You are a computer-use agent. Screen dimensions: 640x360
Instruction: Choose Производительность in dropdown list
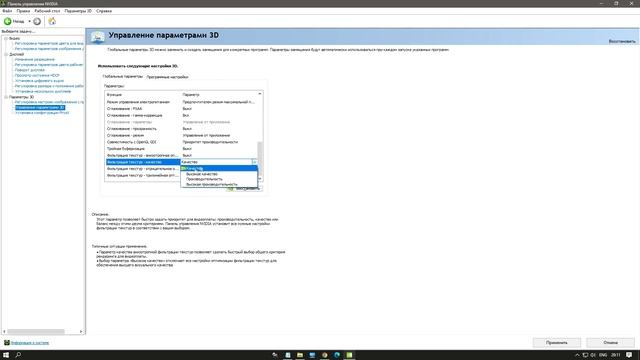[219, 179]
